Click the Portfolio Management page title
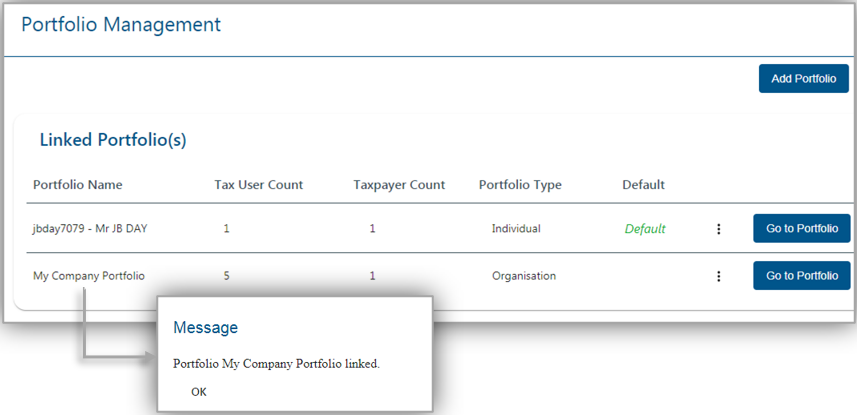 [x=121, y=25]
